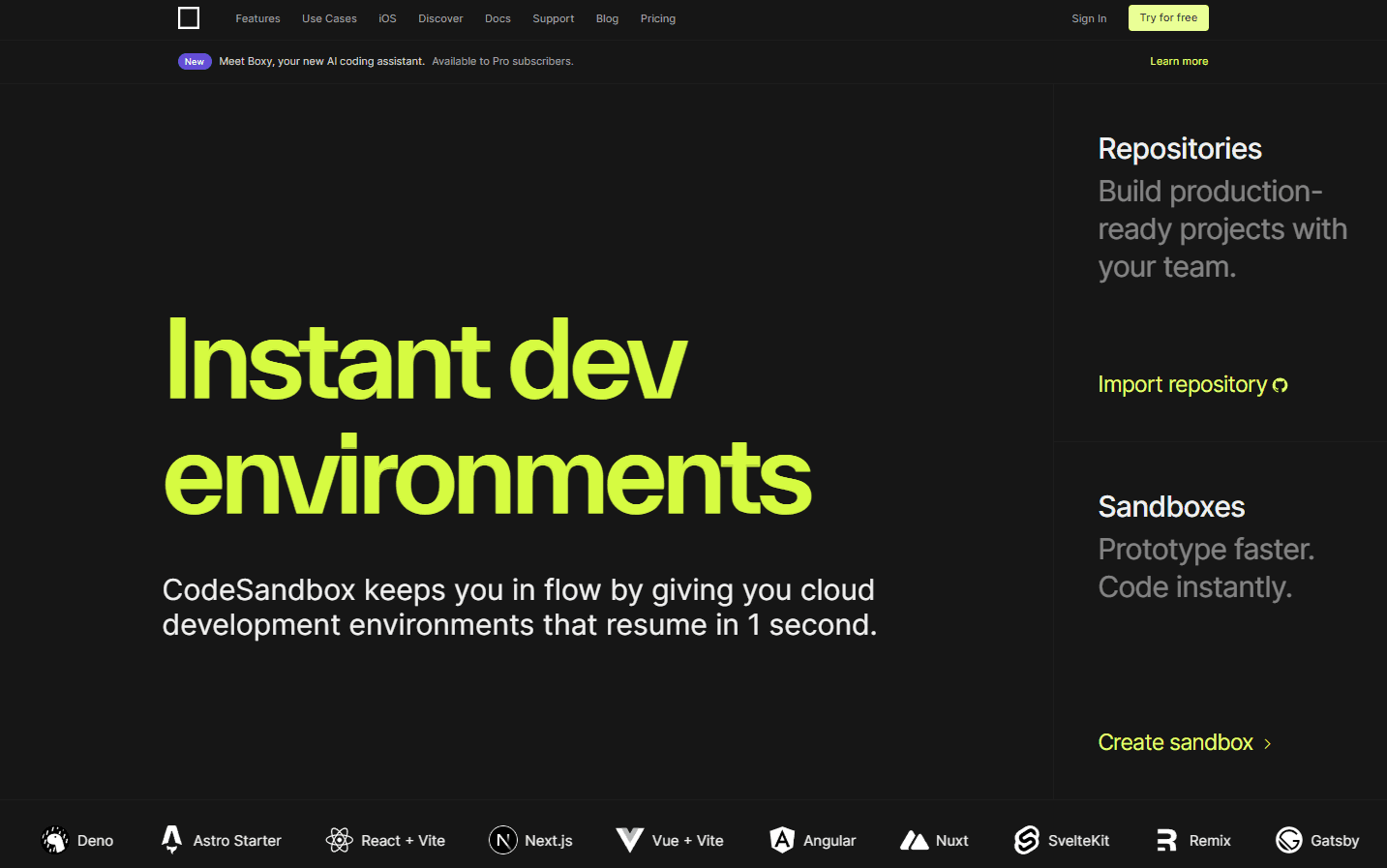Select the Nuxt template label
Image resolution: width=1387 pixels, height=868 pixels.
pyautogui.click(x=951, y=841)
